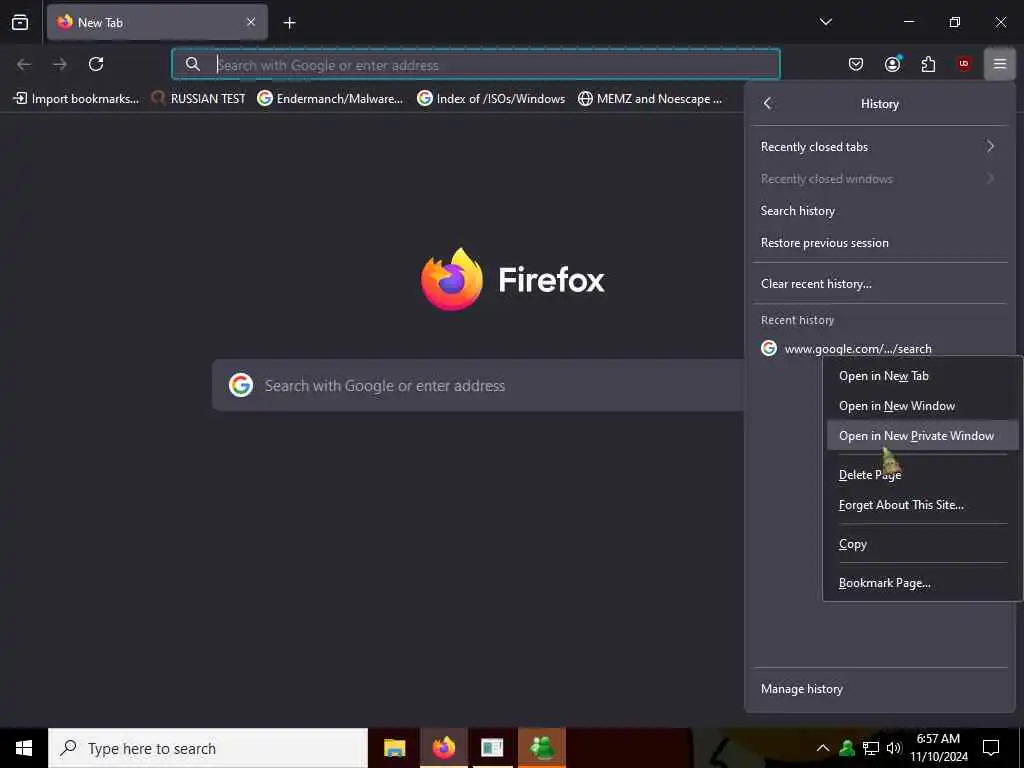Click the Firefox logo on page
This screenshot has width=1024, height=768.
click(451, 279)
